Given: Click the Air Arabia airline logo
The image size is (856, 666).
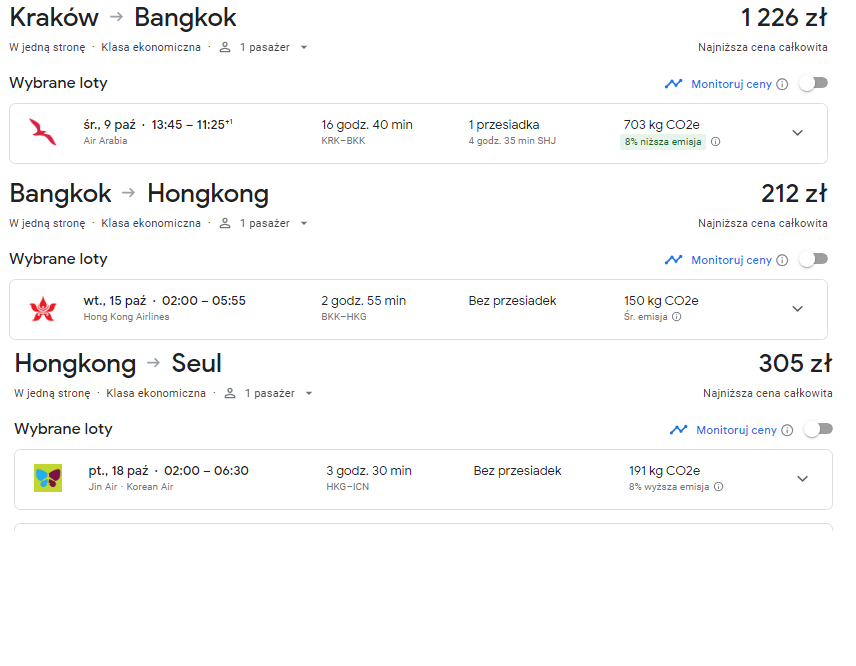Looking at the screenshot, I should pos(43,133).
